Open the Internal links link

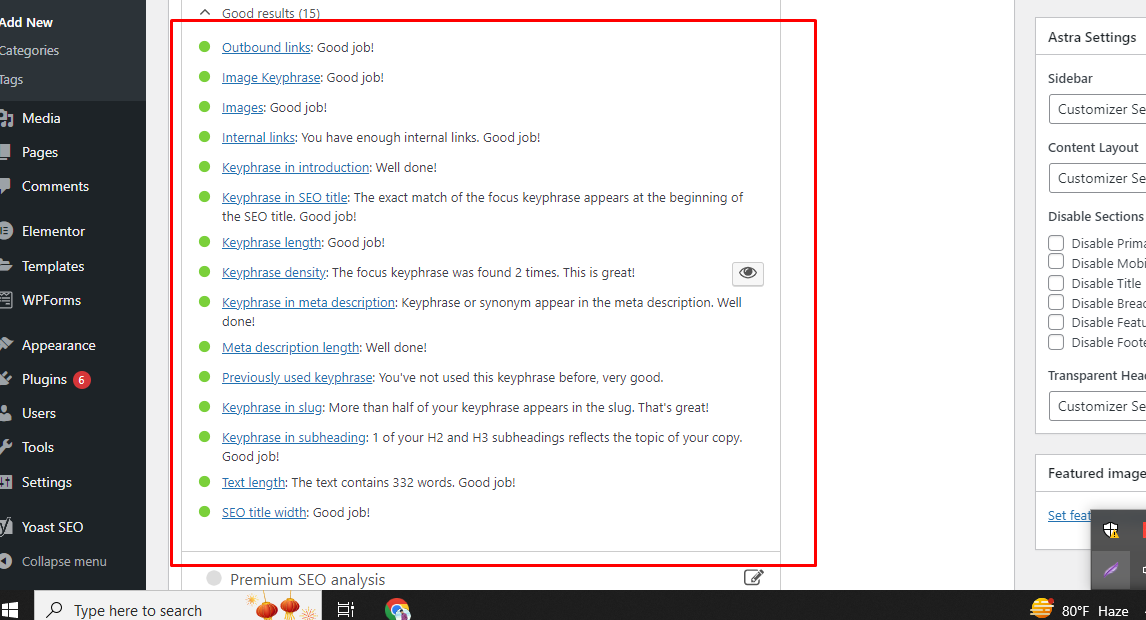tap(259, 137)
